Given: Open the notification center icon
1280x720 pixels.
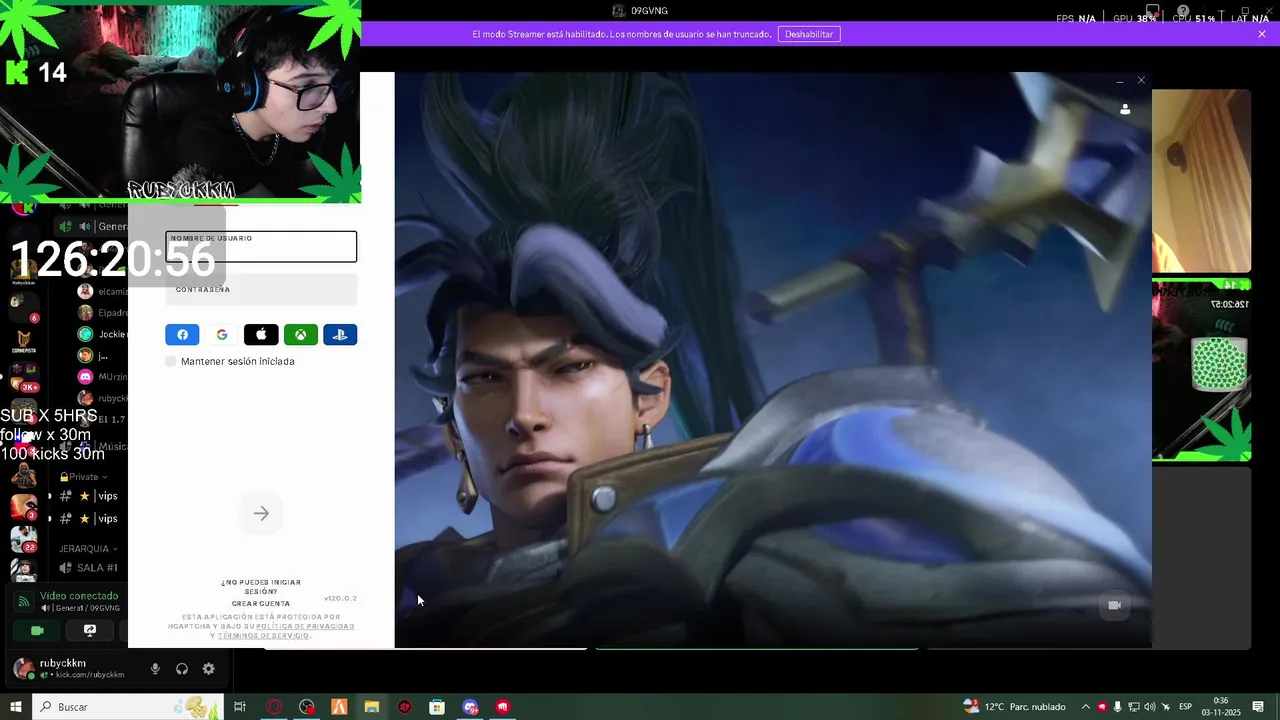Looking at the screenshot, I should coord(1258,707).
